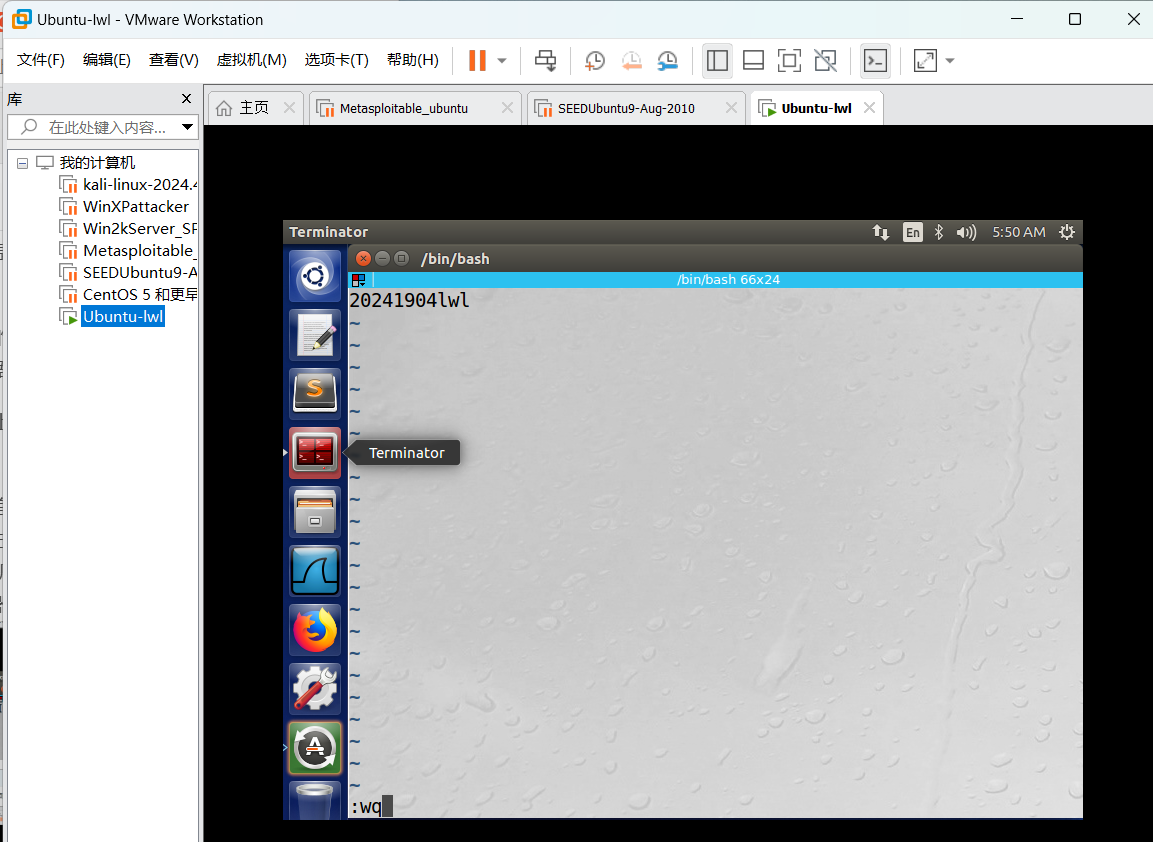This screenshot has height=842, width=1153.
Task: Open the Ubuntu dash home launcher icon
Action: tap(315, 276)
